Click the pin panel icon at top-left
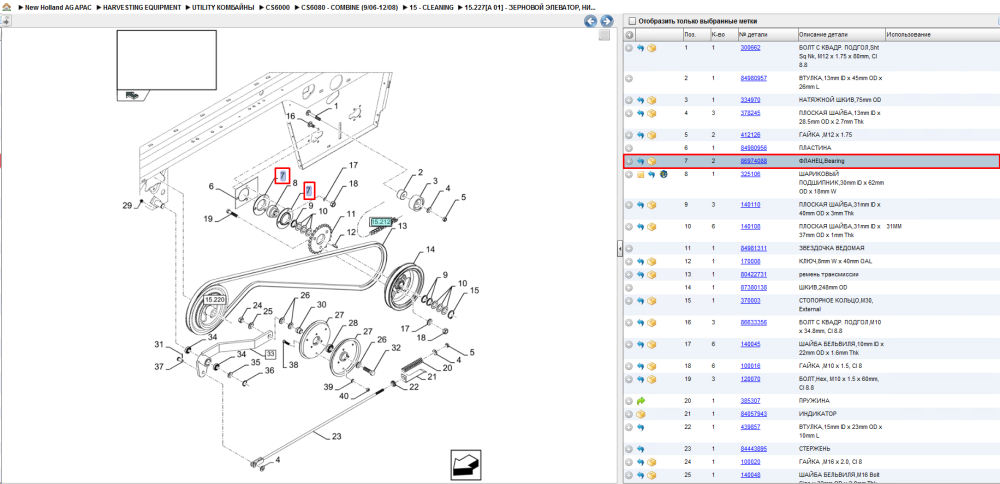Viewport: 1000px width, 484px height. pyautogui.click(x=5, y=21)
